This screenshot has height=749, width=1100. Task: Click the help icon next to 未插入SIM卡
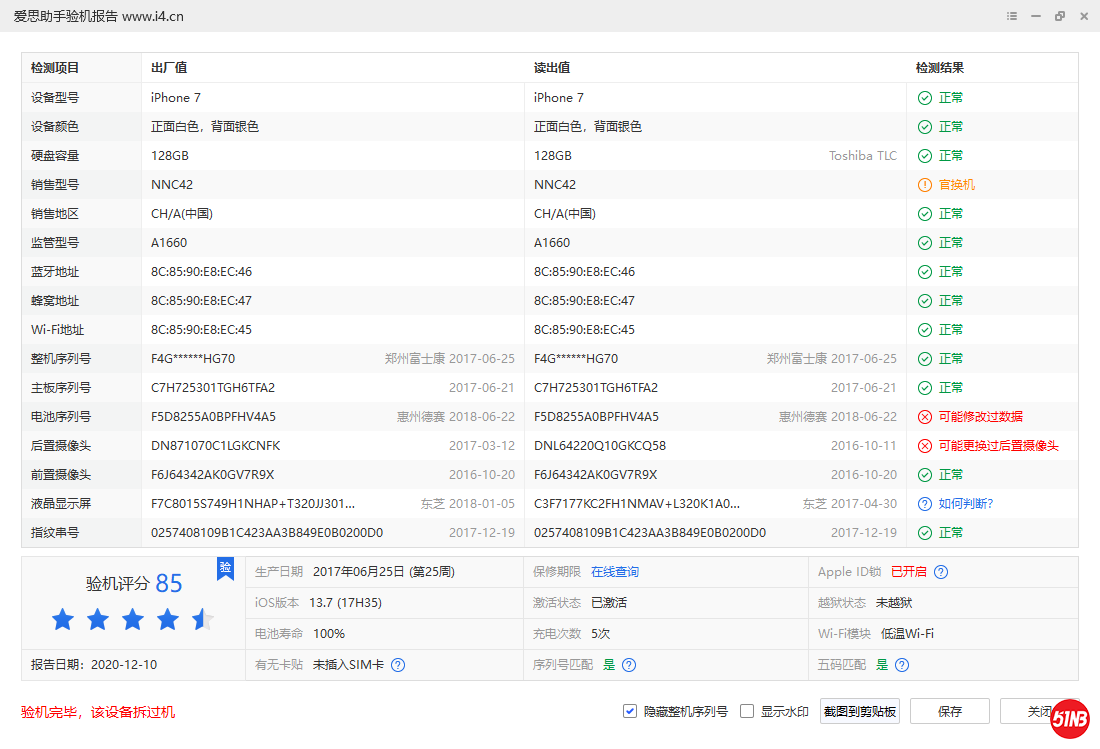coord(398,665)
